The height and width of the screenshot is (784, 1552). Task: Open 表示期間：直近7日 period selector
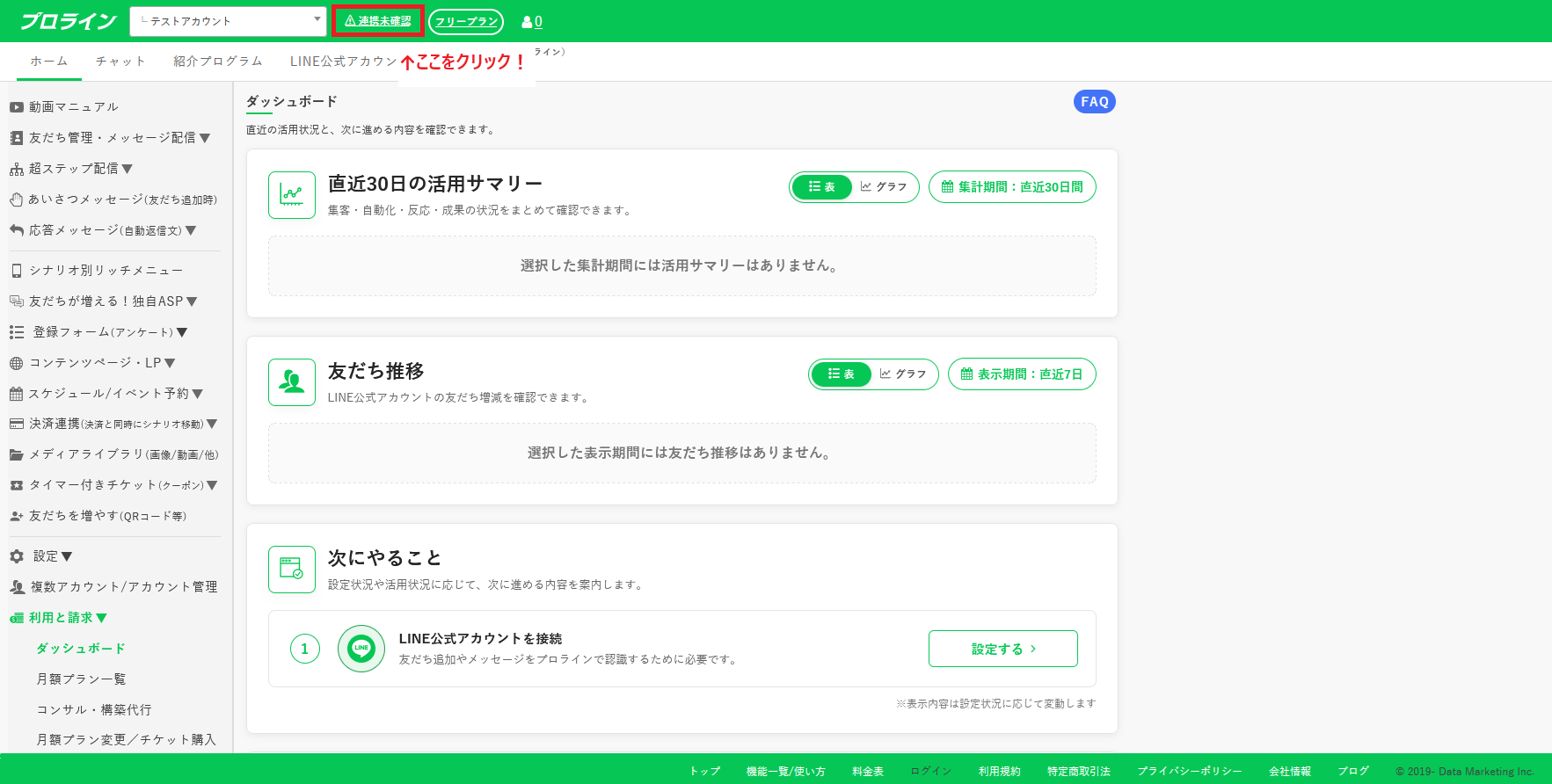1022,374
